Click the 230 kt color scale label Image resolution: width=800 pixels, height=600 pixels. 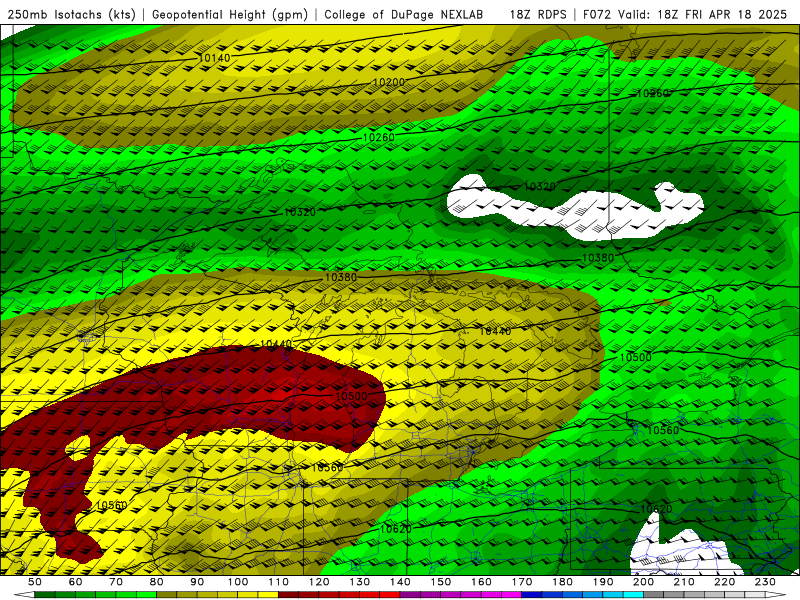765,582
